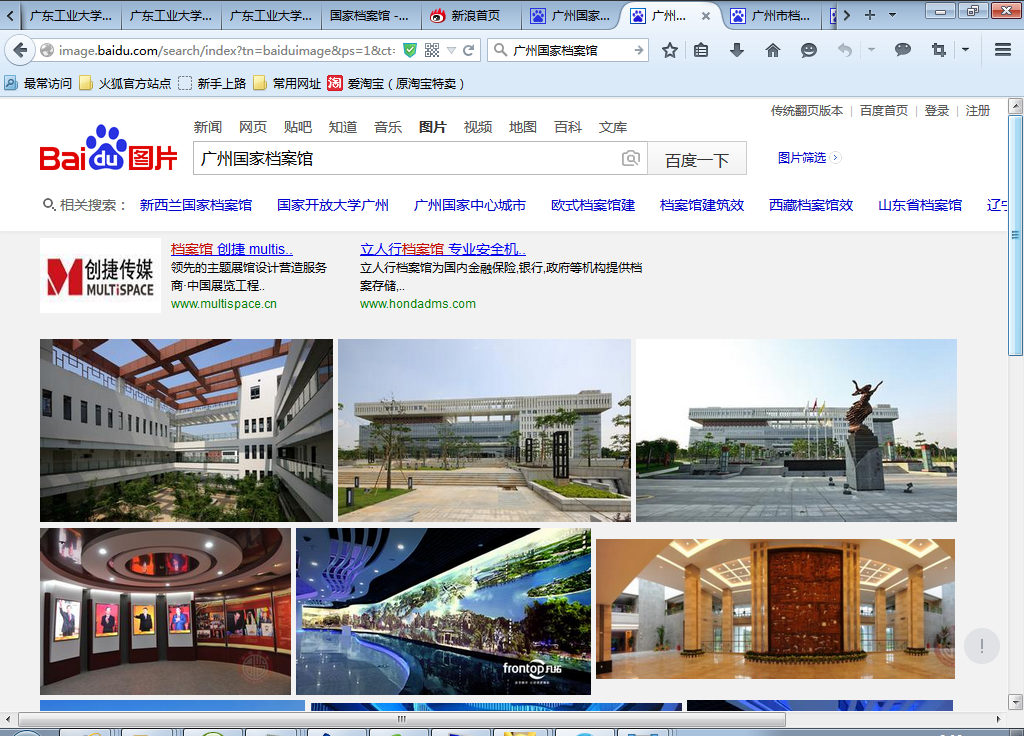Open the thumbnail of statue in plaza
The image size is (1024, 736).
point(796,430)
